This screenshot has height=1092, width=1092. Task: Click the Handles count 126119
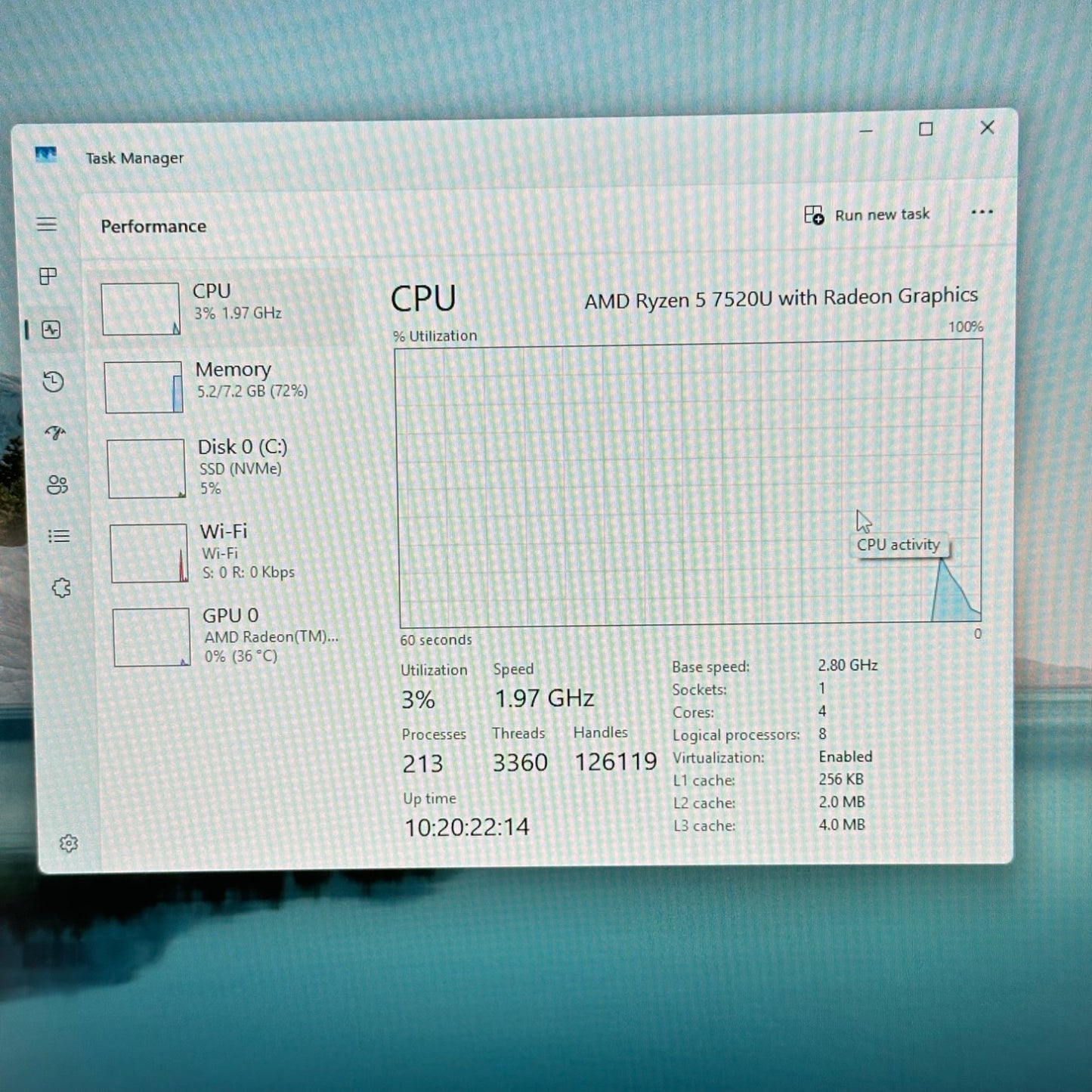coord(616,762)
